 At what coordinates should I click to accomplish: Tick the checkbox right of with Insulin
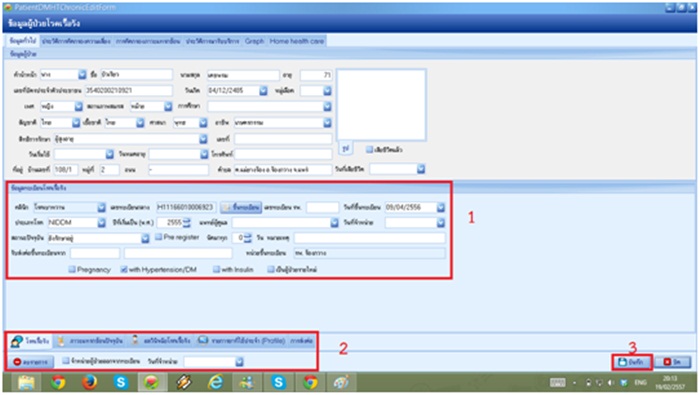click(x=271, y=269)
